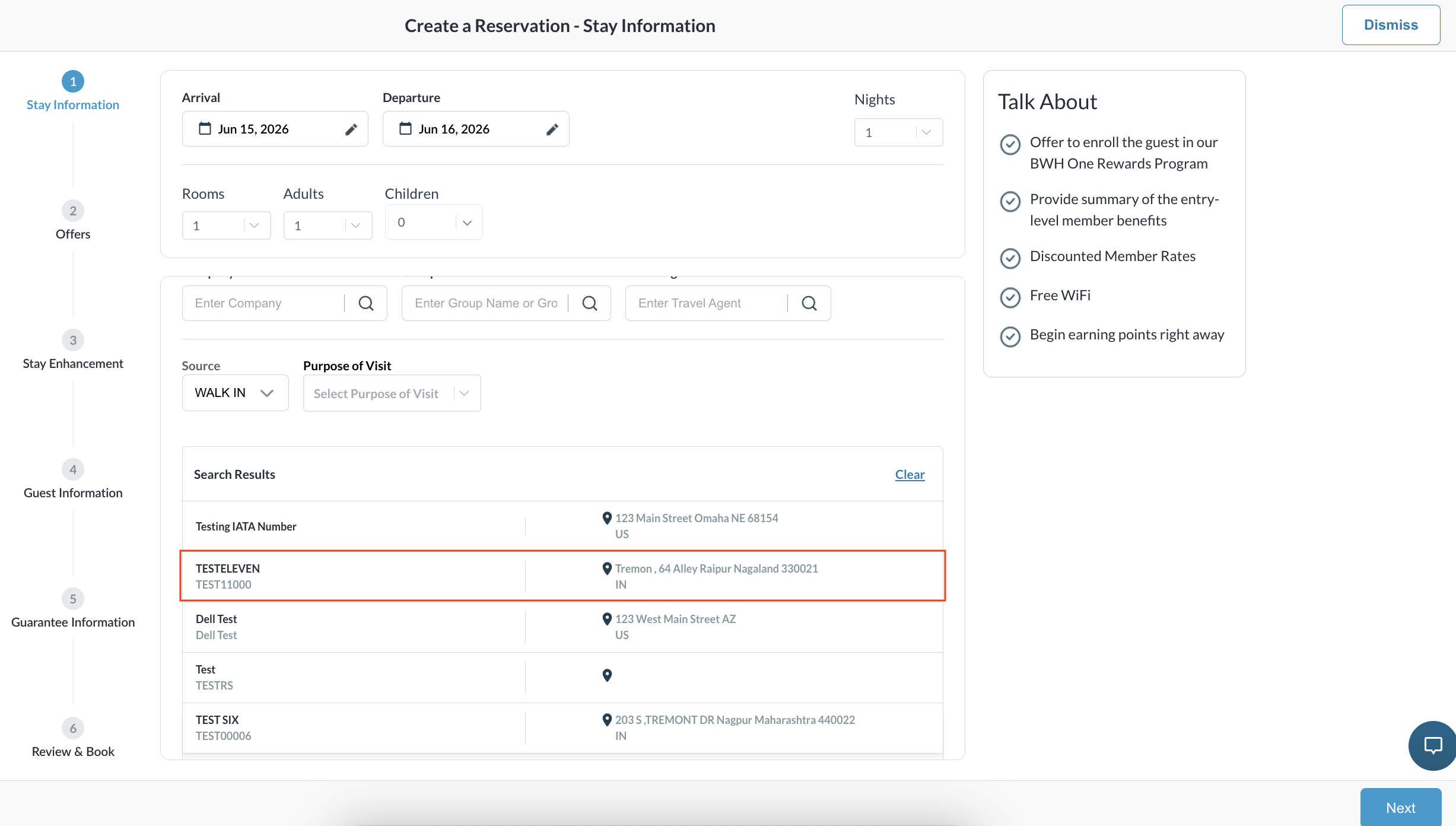The image size is (1456, 826).
Task: Click location pin for Tremon 64 Alley Raipur
Action: click(x=607, y=568)
